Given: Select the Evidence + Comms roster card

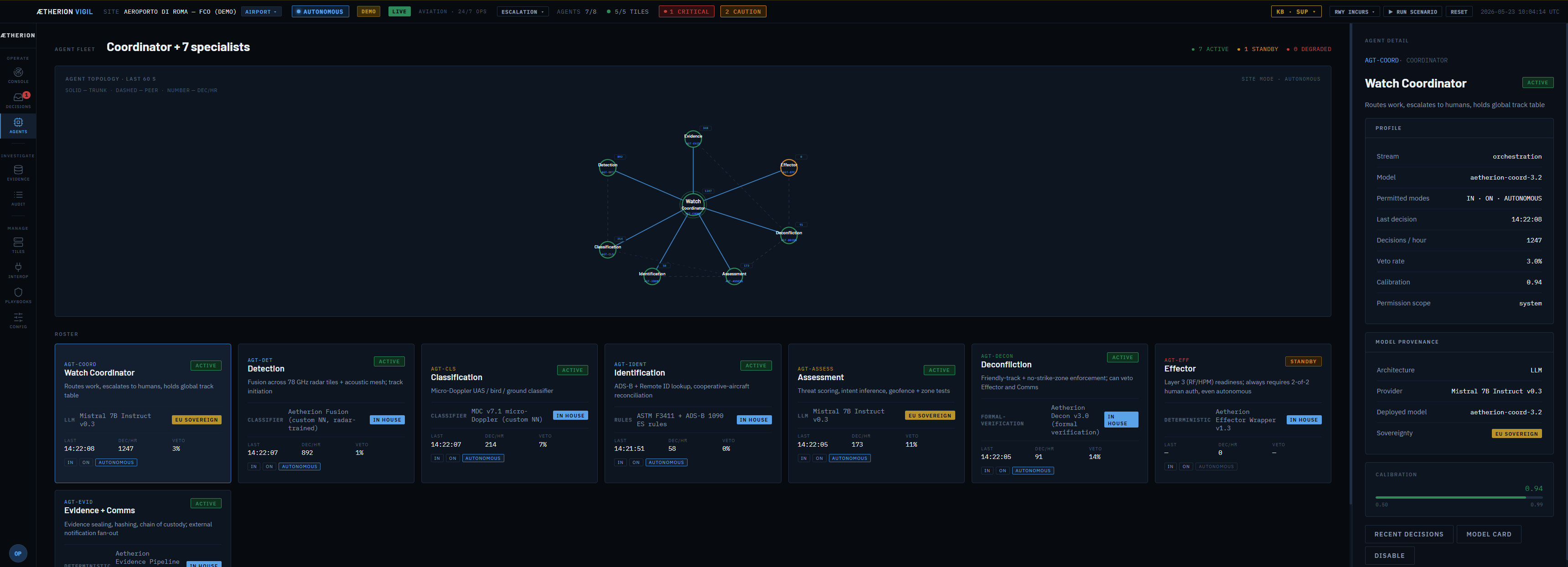Looking at the screenshot, I should point(142,528).
